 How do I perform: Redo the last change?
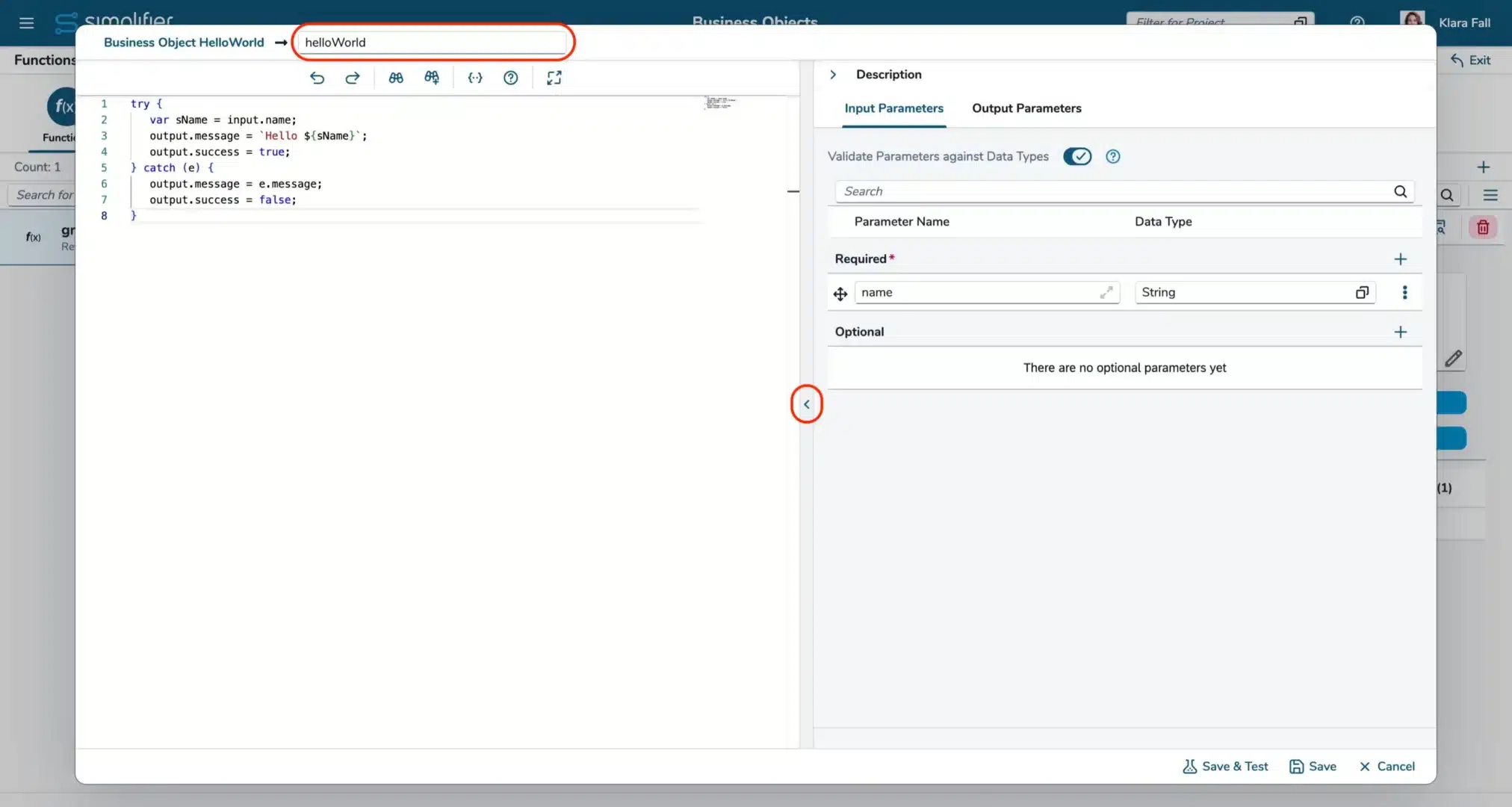point(352,78)
